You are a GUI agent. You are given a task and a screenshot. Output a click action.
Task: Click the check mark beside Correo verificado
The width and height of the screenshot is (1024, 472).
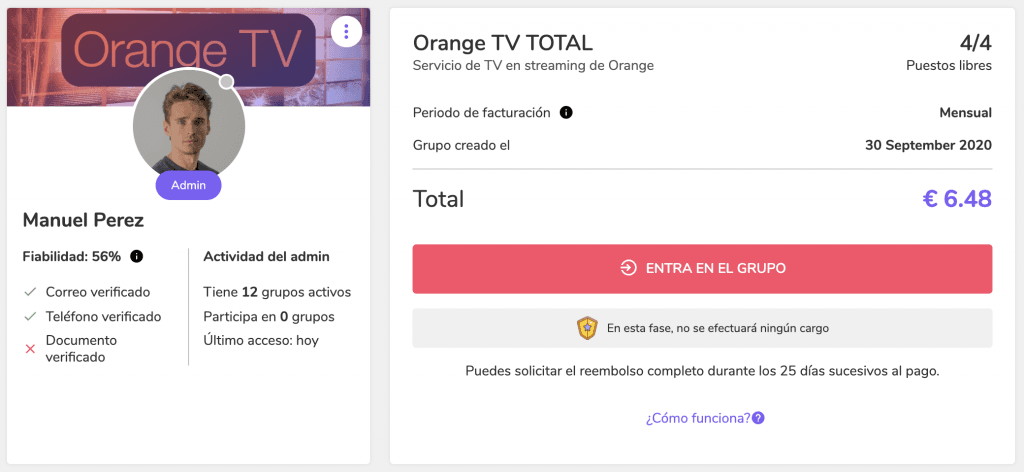pos(29,292)
